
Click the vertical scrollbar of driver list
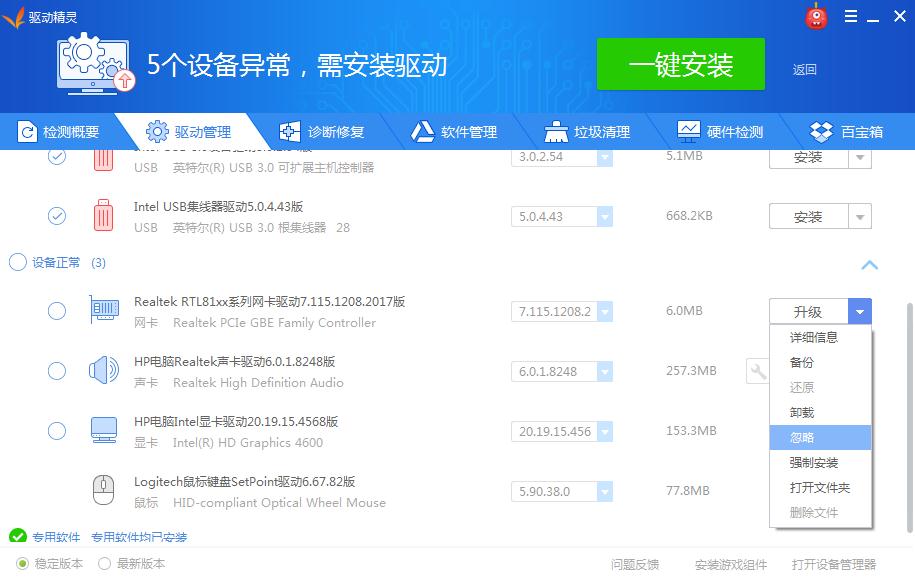tap(909, 417)
